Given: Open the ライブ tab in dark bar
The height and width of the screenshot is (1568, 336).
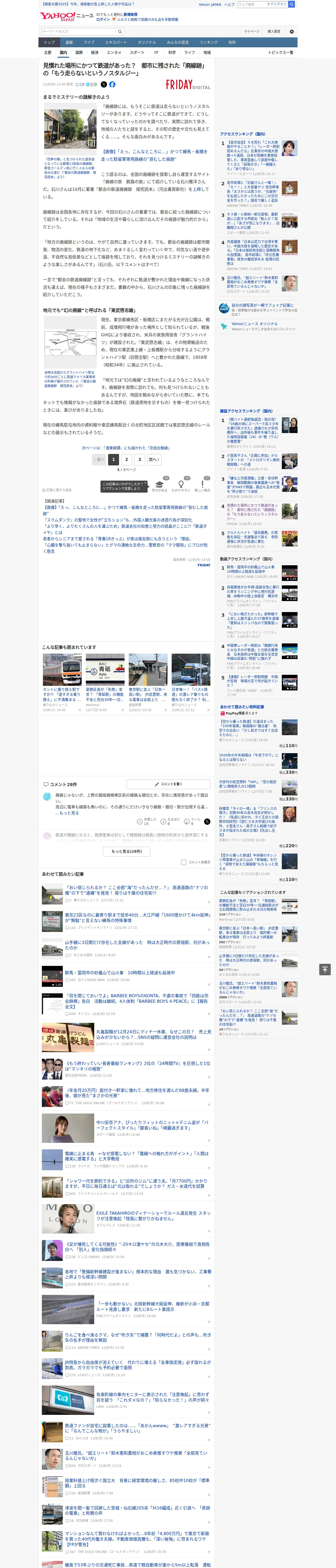Looking at the screenshot, I should [89, 43].
